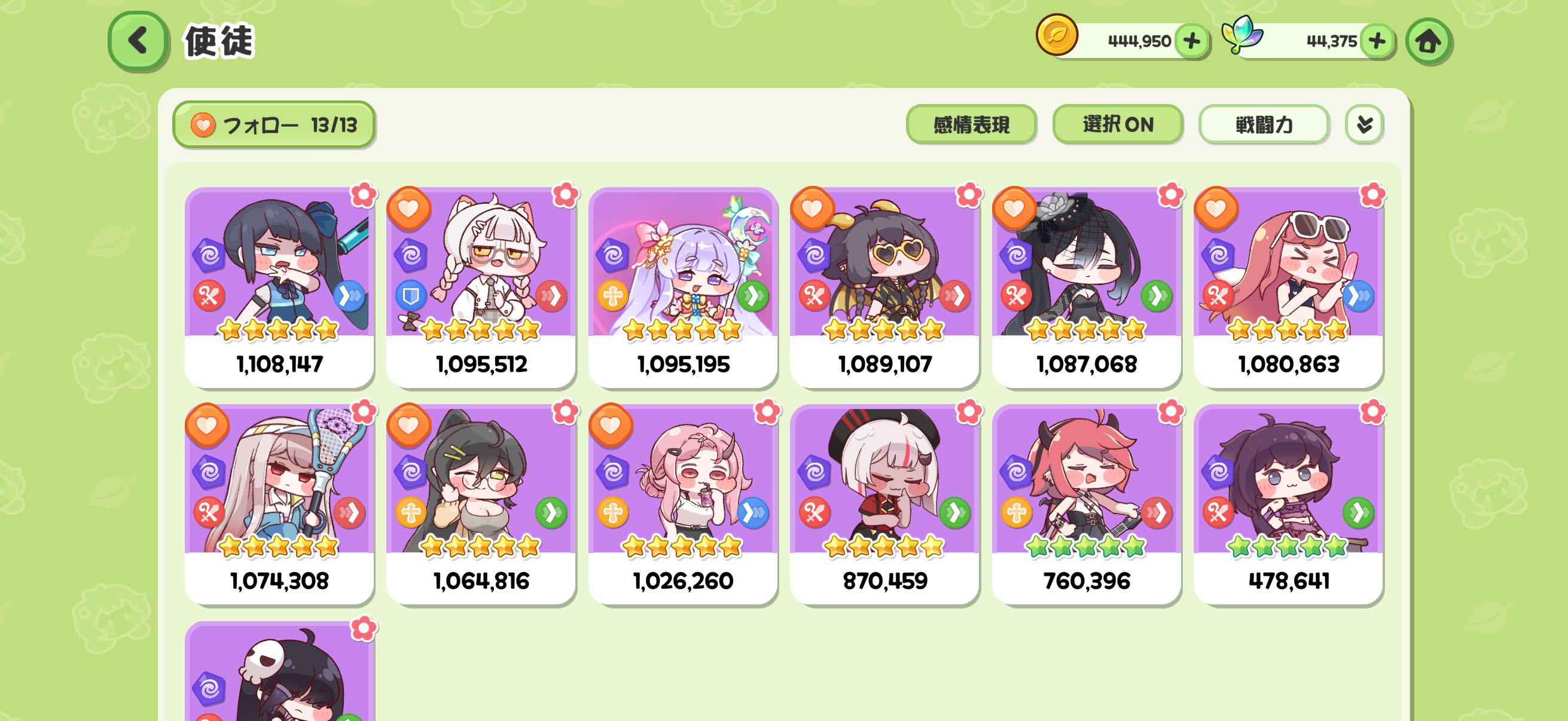Screen dimensions: 1568x721
Task: Toggle the 選択 ON selection mode
Action: click(1118, 125)
